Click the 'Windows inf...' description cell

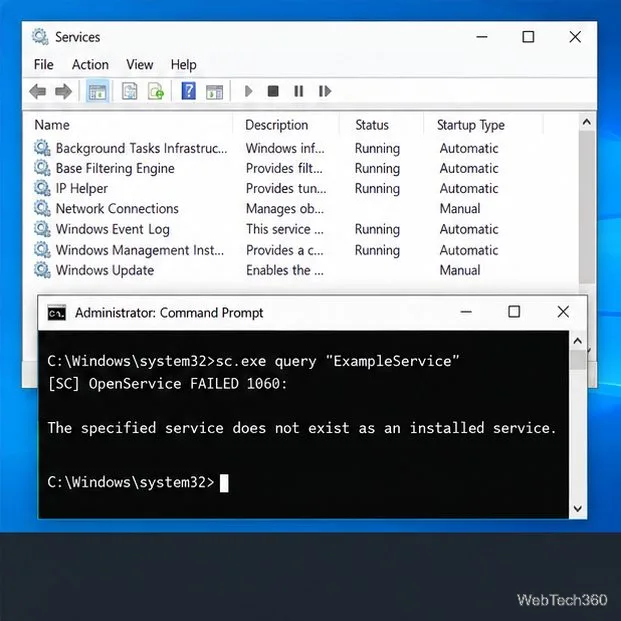(x=285, y=148)
